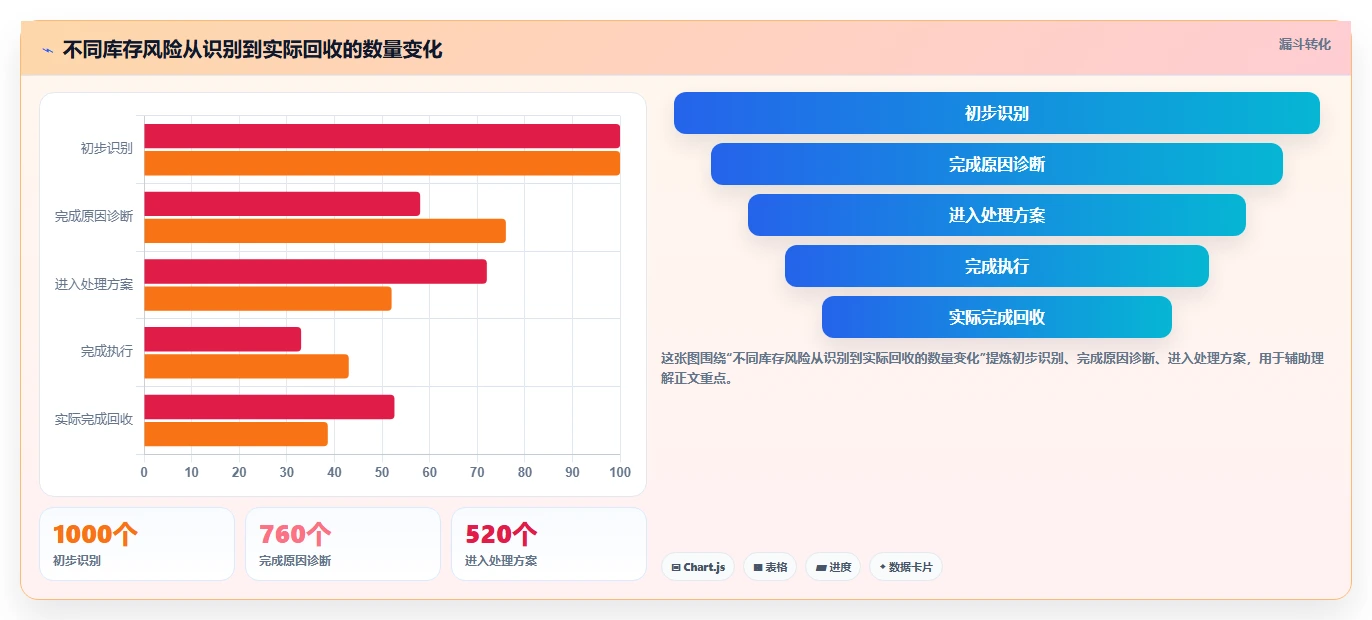
Task: Click the orange bar for 完成原因诊断
Action: pos(325,231)
